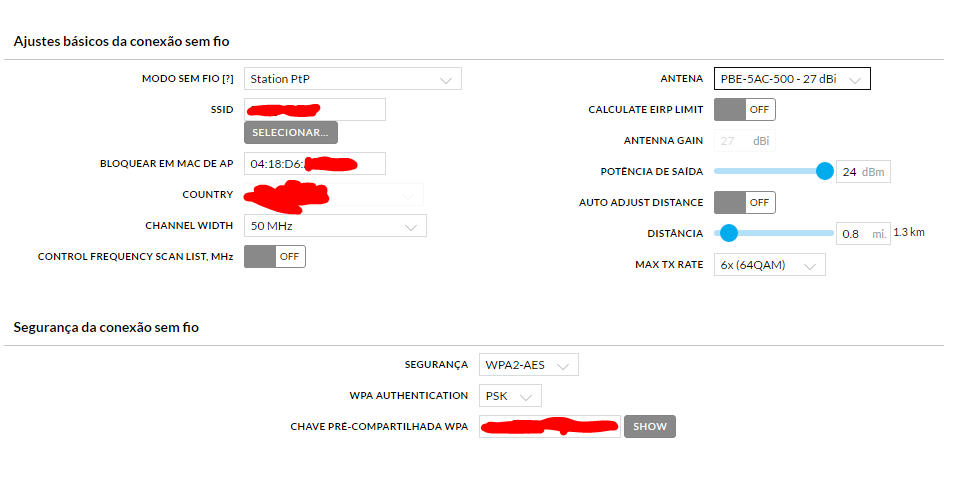955x478 pixels.
Task: Click the Antenna Gain dBi field
Action: click(743, 142)
